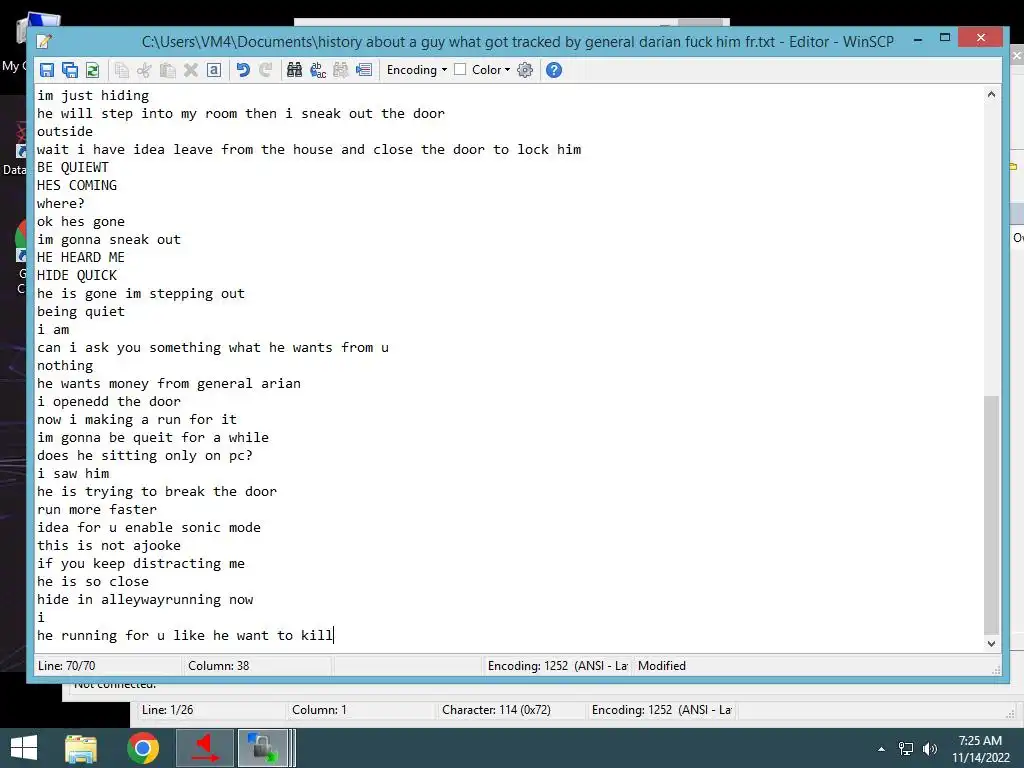Click the line 'BE QUIEWT'
1024x768 pixels.
[72, 167]
